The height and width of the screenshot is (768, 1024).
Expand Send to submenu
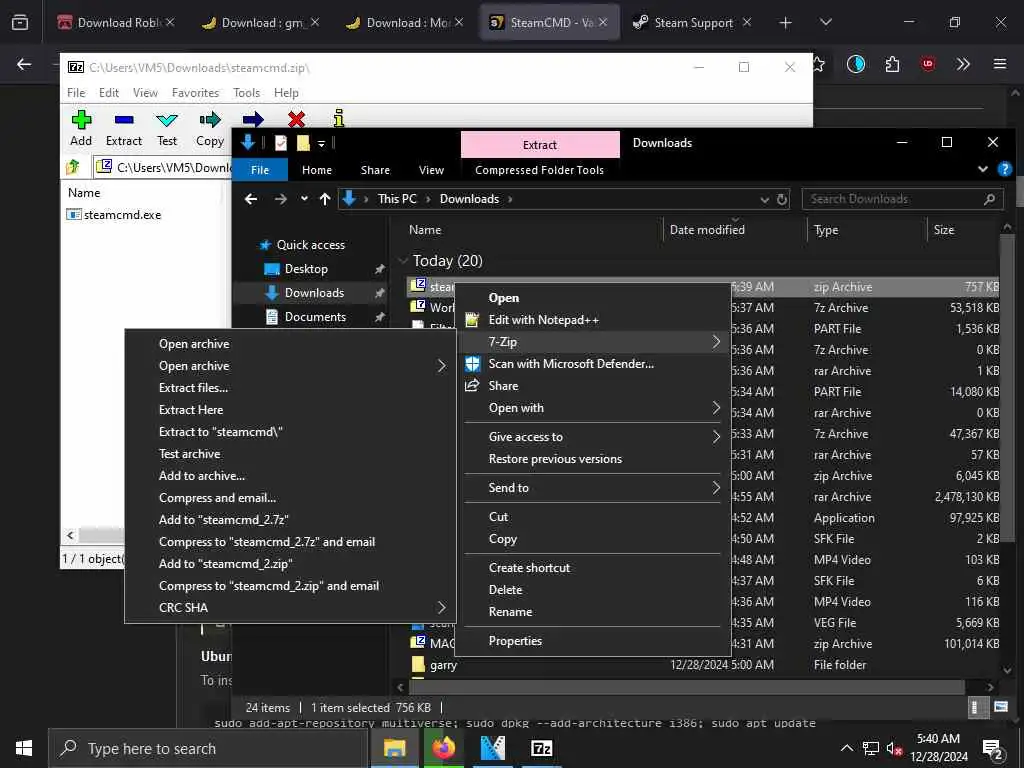tap(593, 488)
